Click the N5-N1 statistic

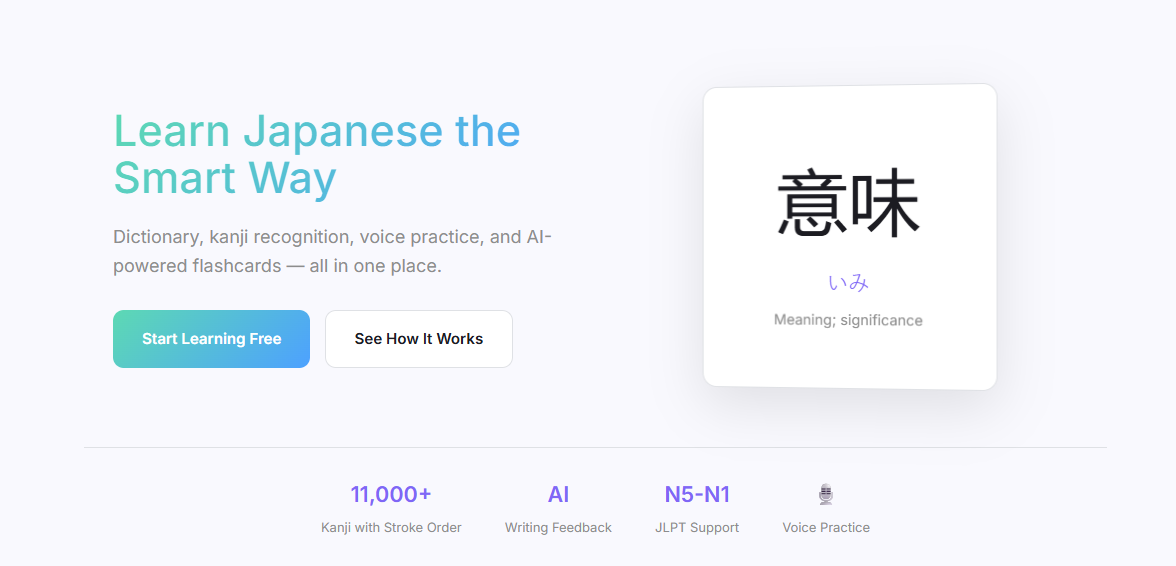697,494
